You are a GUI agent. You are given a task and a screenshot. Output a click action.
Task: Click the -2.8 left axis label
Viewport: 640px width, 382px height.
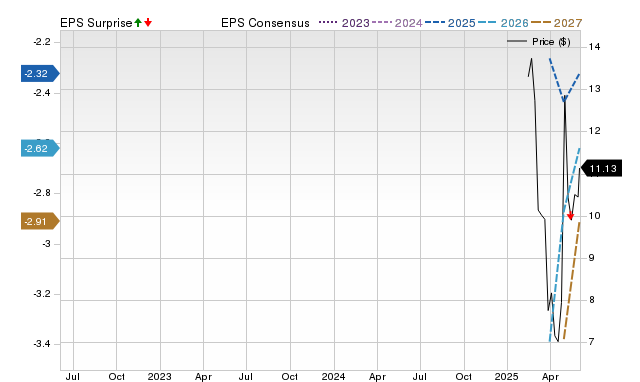coord(42,193)
